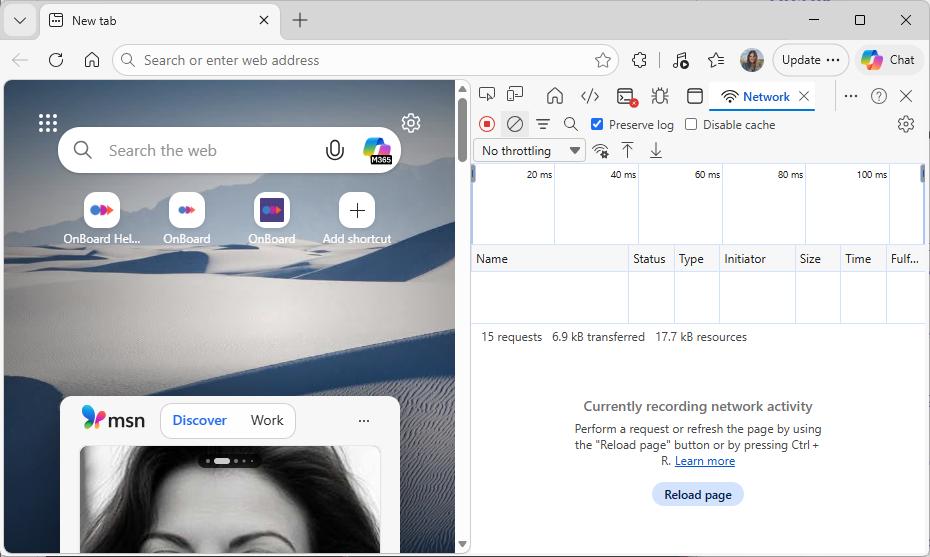Screen dimensions: 930x557
Task: Close the Network tab
Action: pyautogui.click(x=804, y=96)
